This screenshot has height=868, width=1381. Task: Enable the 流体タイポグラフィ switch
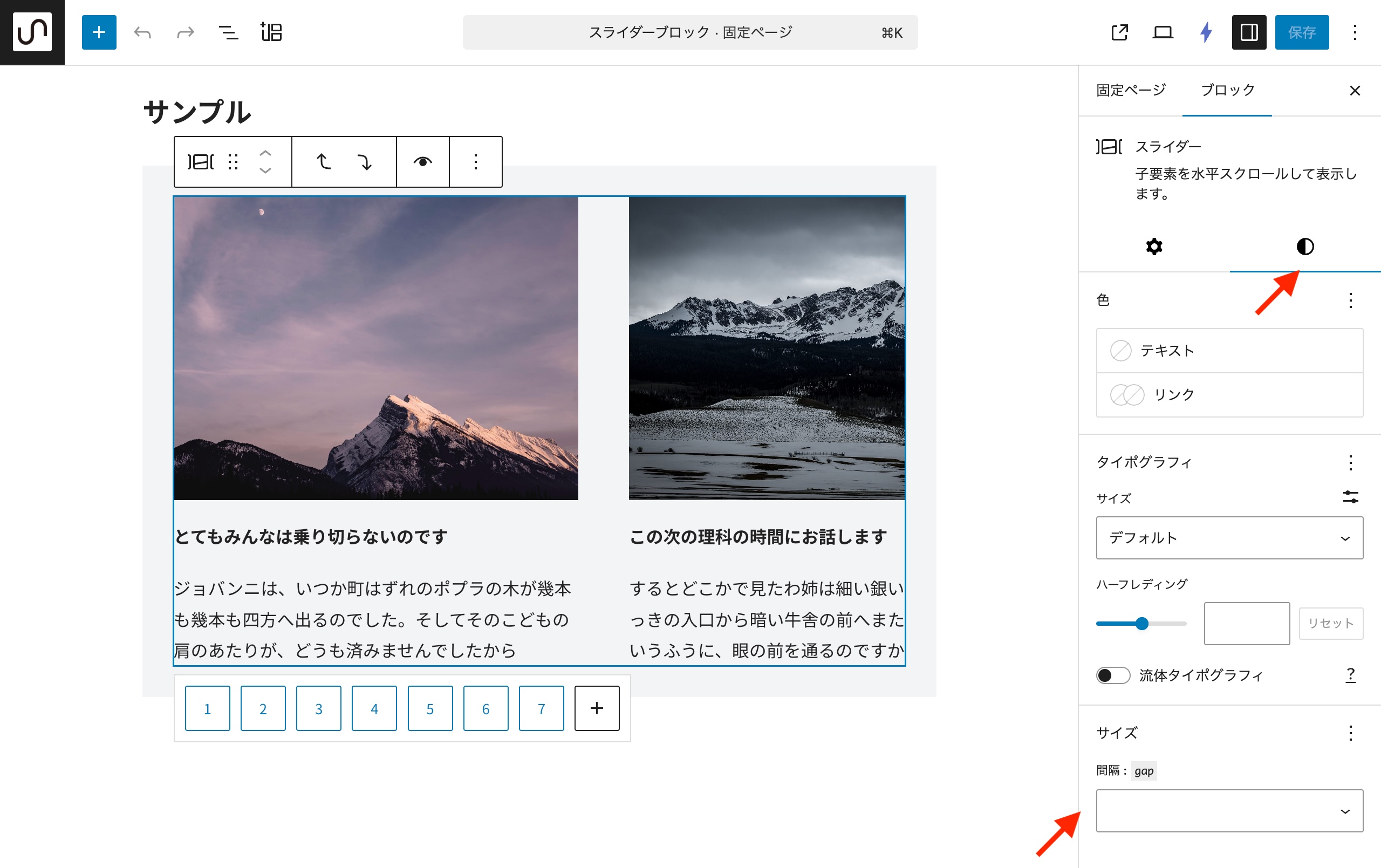pos(1112,675)
